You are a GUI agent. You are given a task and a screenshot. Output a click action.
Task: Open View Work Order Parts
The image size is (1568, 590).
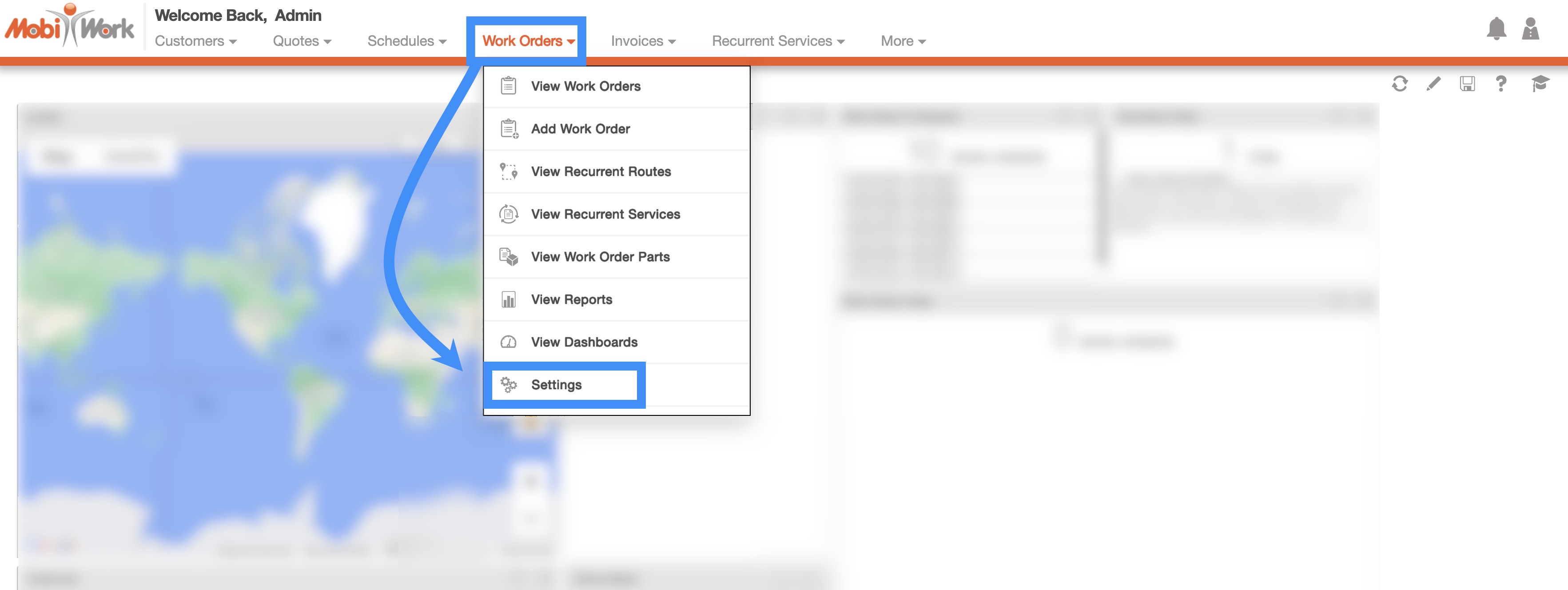[600, 257]
